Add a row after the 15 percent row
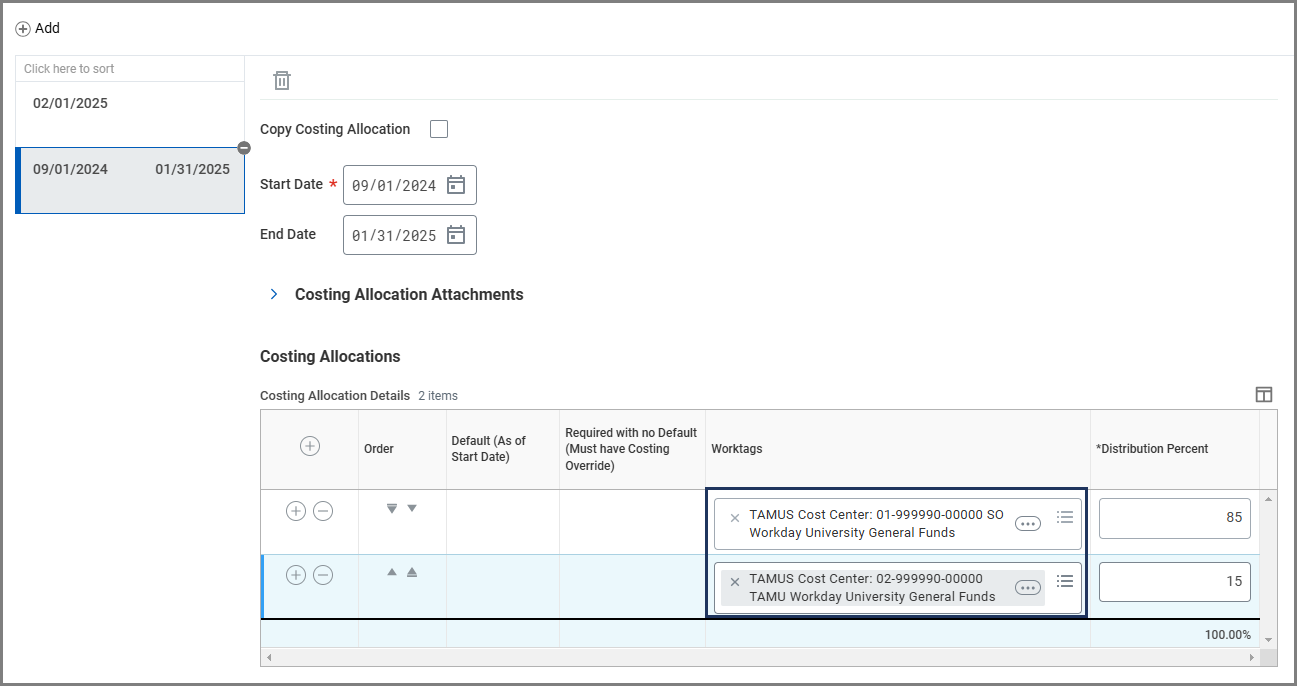The width and height of the screenshot is (1297, 686). coord(296,575)
